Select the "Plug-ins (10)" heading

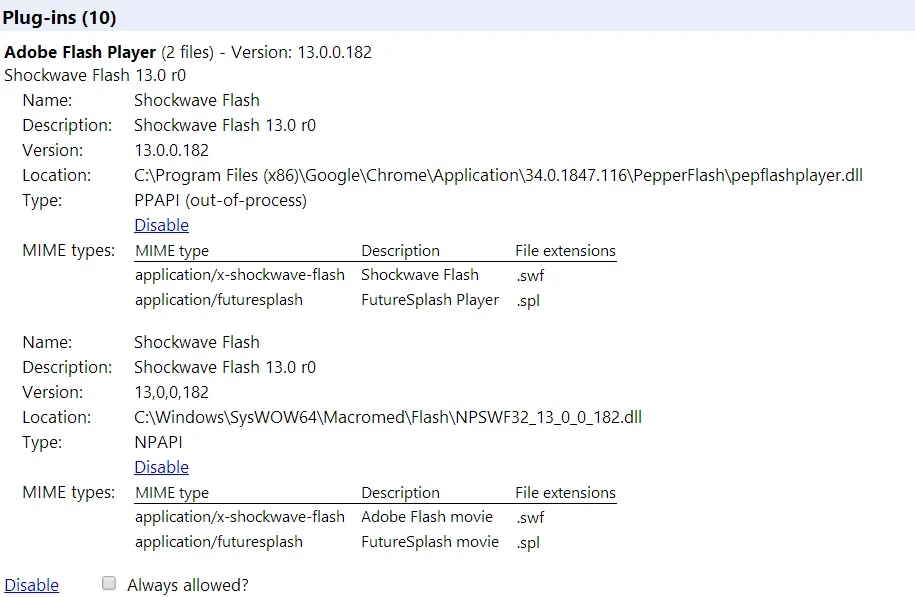click(60, 18)
